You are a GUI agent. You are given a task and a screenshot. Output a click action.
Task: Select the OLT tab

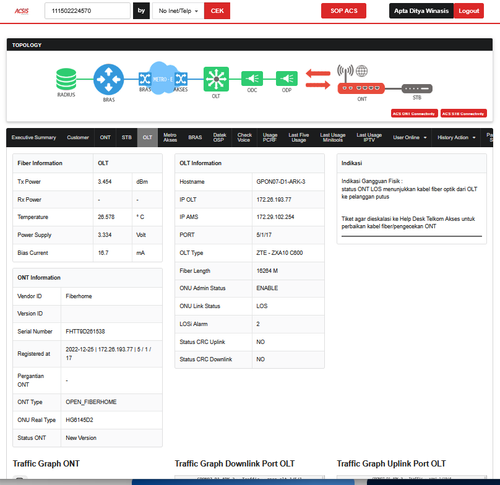[147, 137]
